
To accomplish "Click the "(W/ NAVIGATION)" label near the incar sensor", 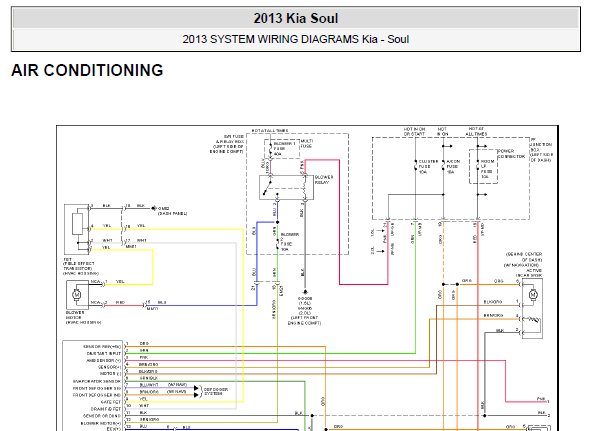I will [x=521, y=265].
